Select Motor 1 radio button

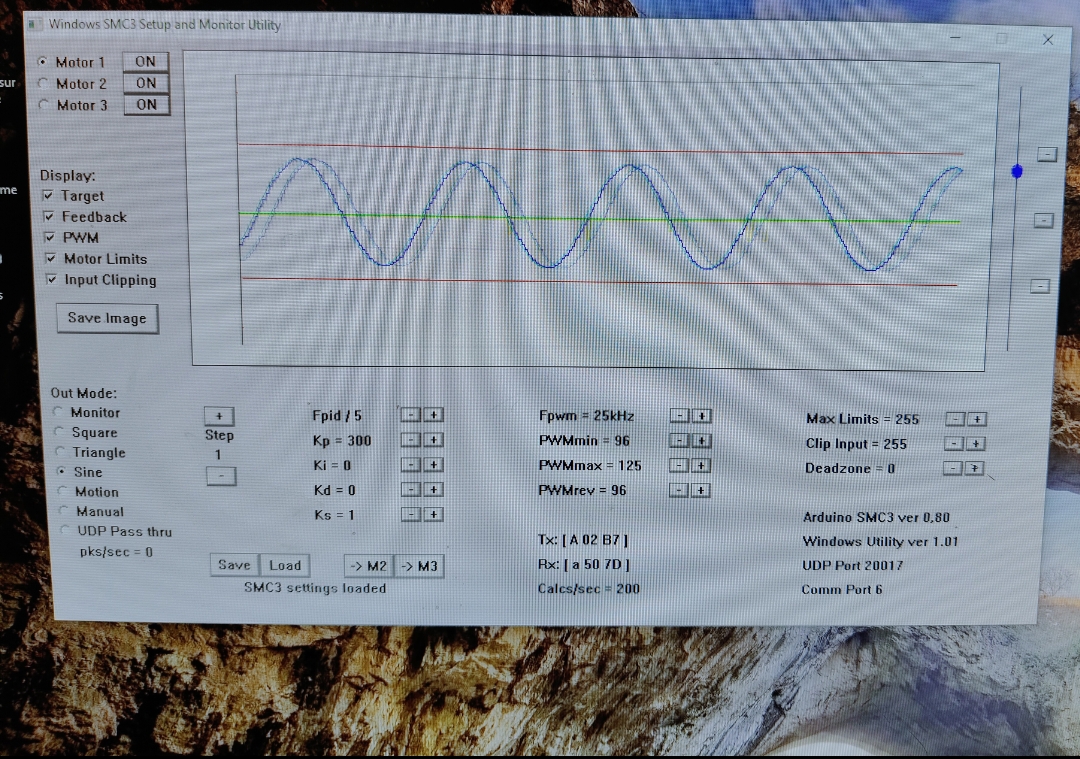pos(43,62)
